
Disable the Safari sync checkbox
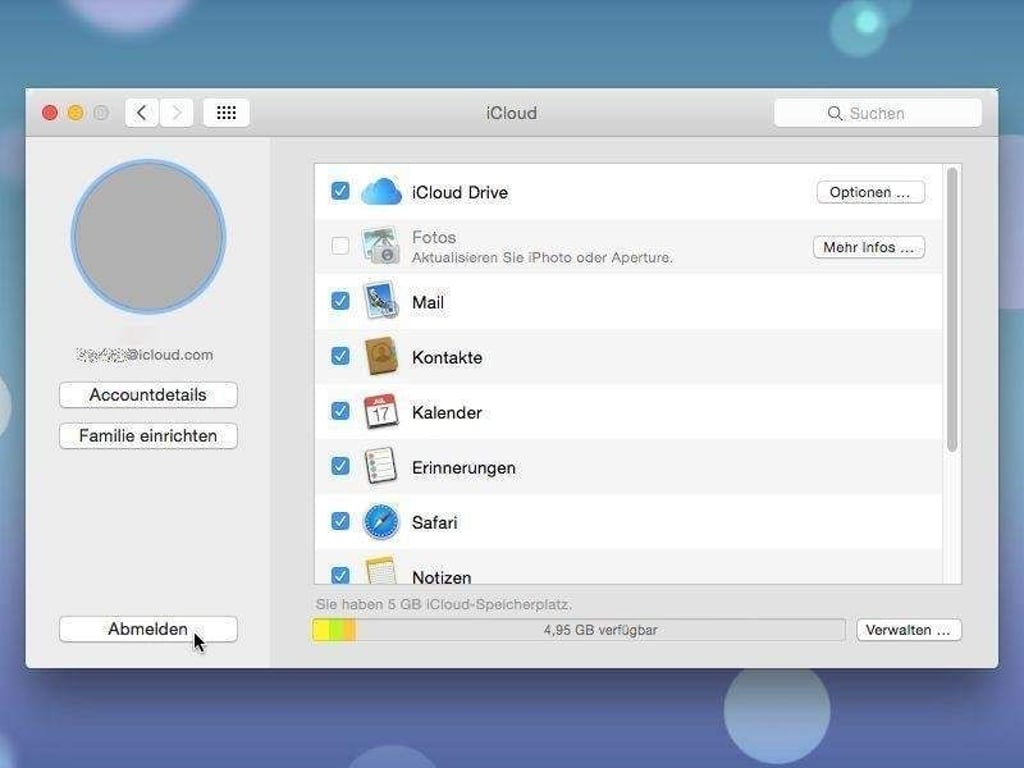pyautogui.click(x=340, y=521)
